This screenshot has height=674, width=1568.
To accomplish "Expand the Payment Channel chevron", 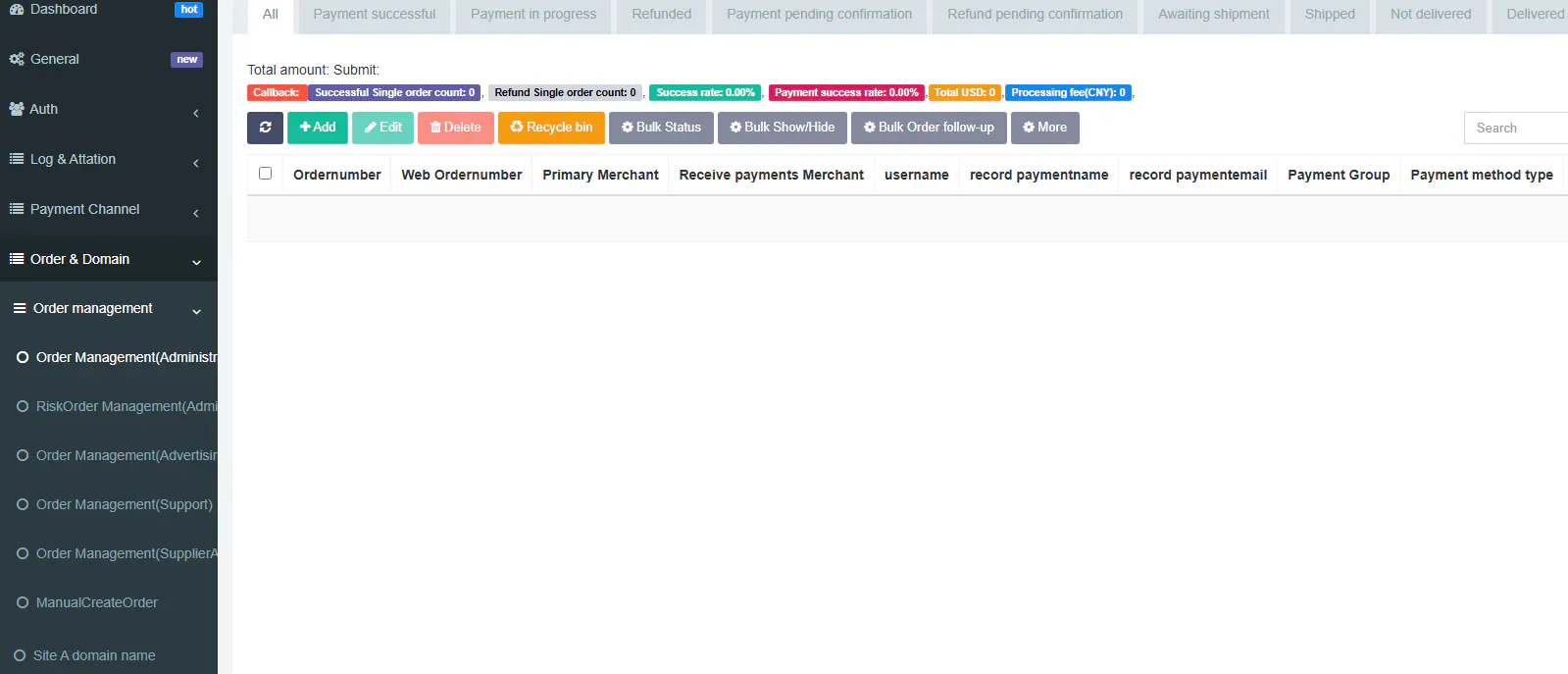I will pos(196,214).
